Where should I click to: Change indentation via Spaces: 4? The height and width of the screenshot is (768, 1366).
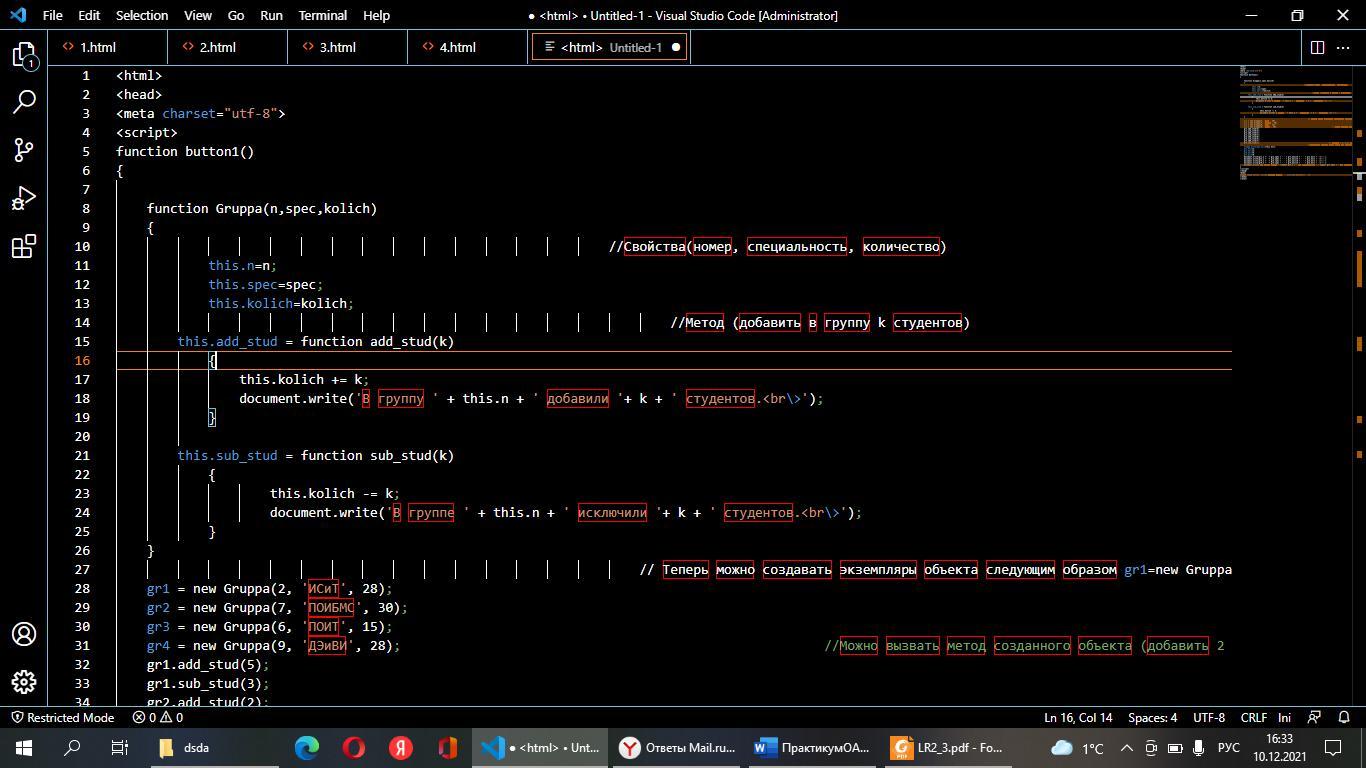pos(1152,717)
